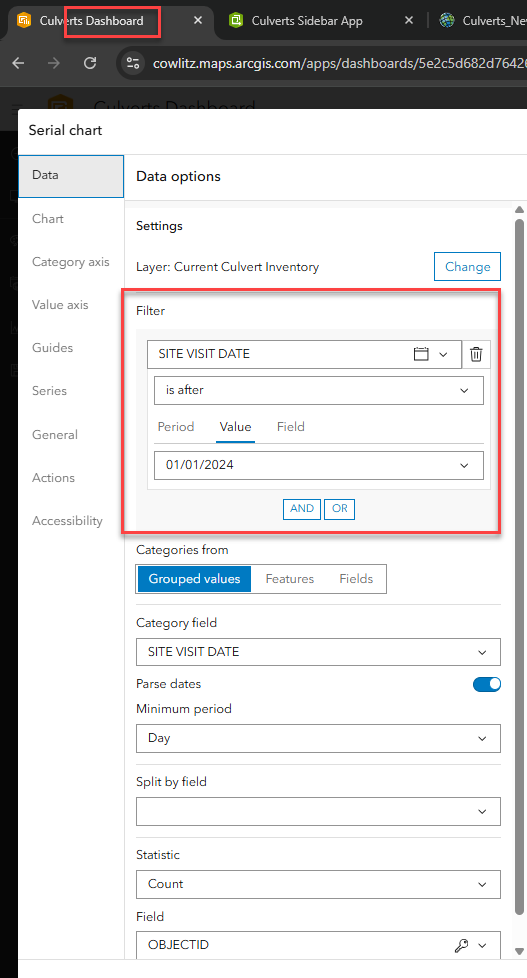
Task: Click the Culverts Dashboard tab favicon
Action: [x=24, y=21]
